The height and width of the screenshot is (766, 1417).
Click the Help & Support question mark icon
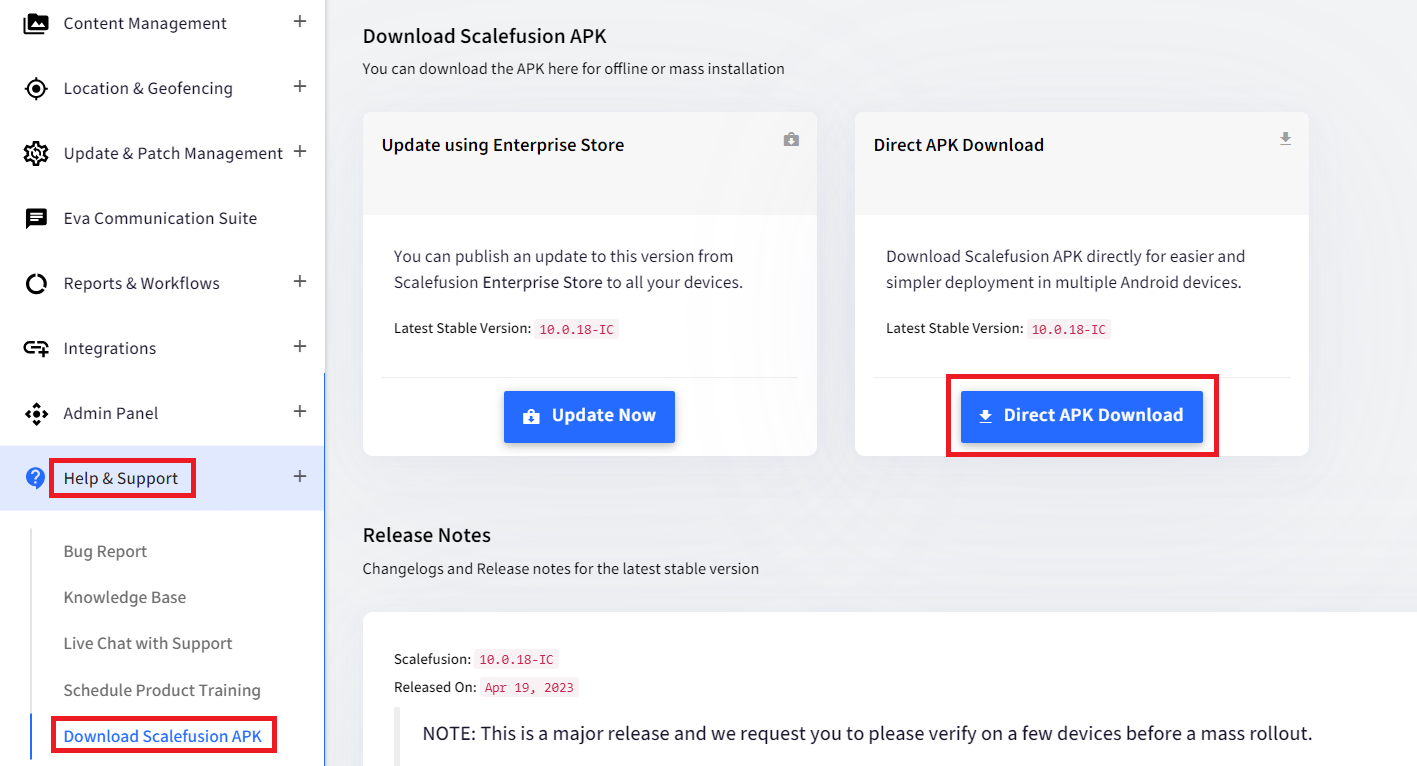coord(36,478)
